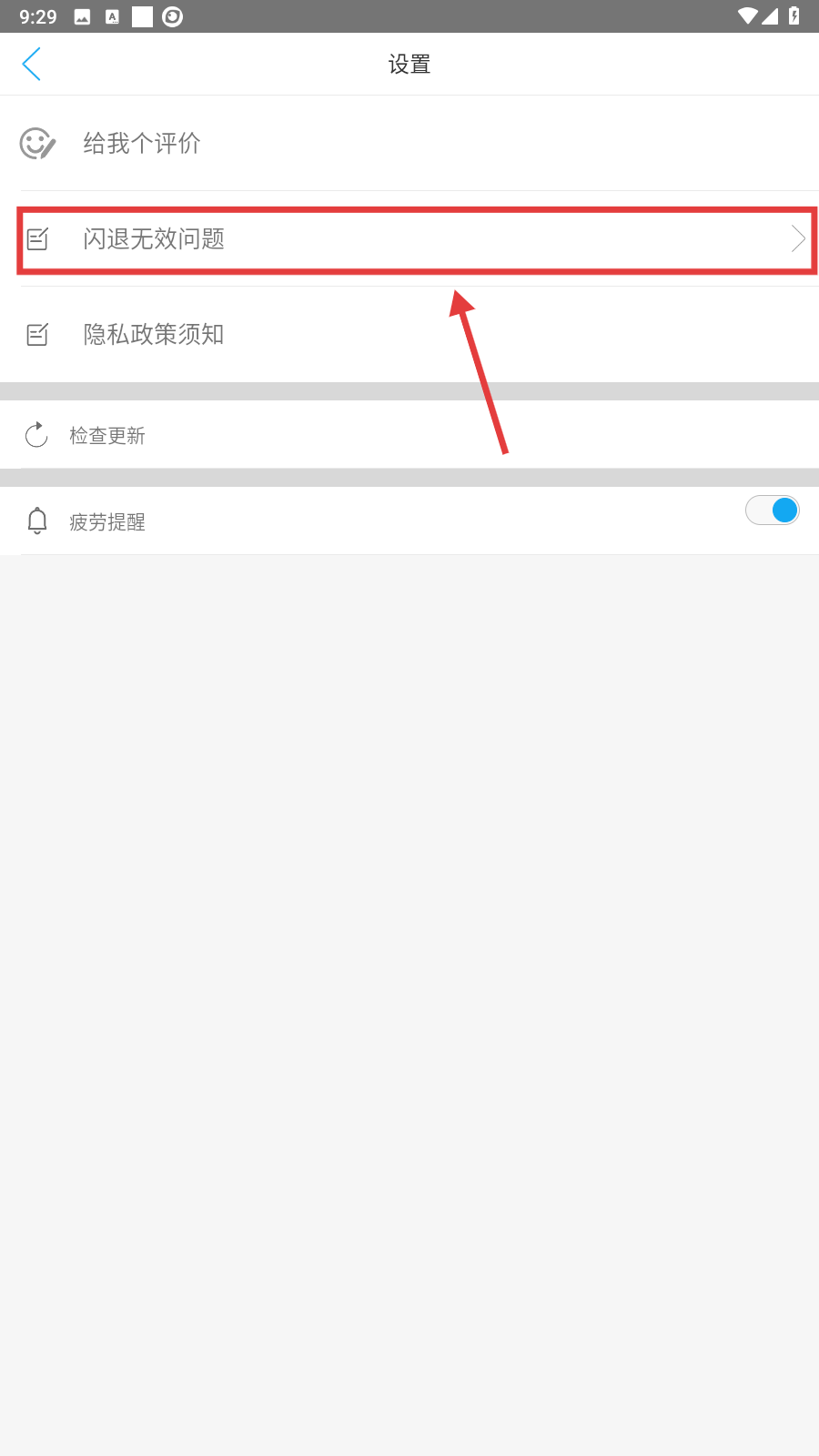Open 隐私政策须知 entry
The height and width of the screenshot is (1456, 819).
(x=409, y=334)
